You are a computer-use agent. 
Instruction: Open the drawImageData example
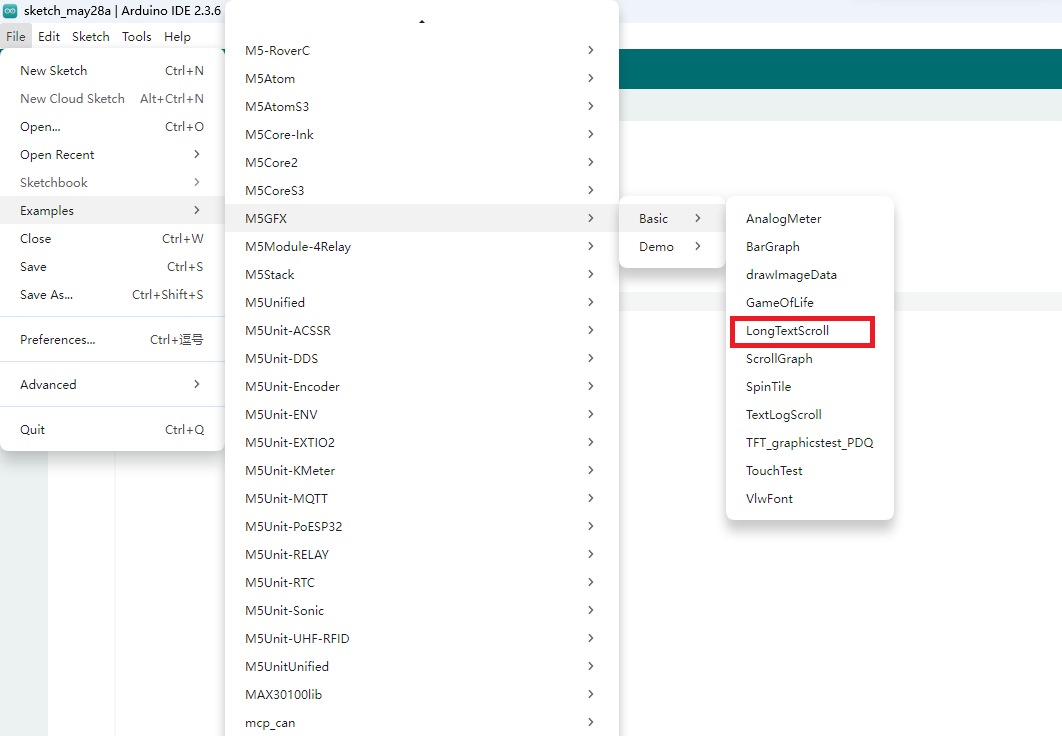(x=809, y=274)
